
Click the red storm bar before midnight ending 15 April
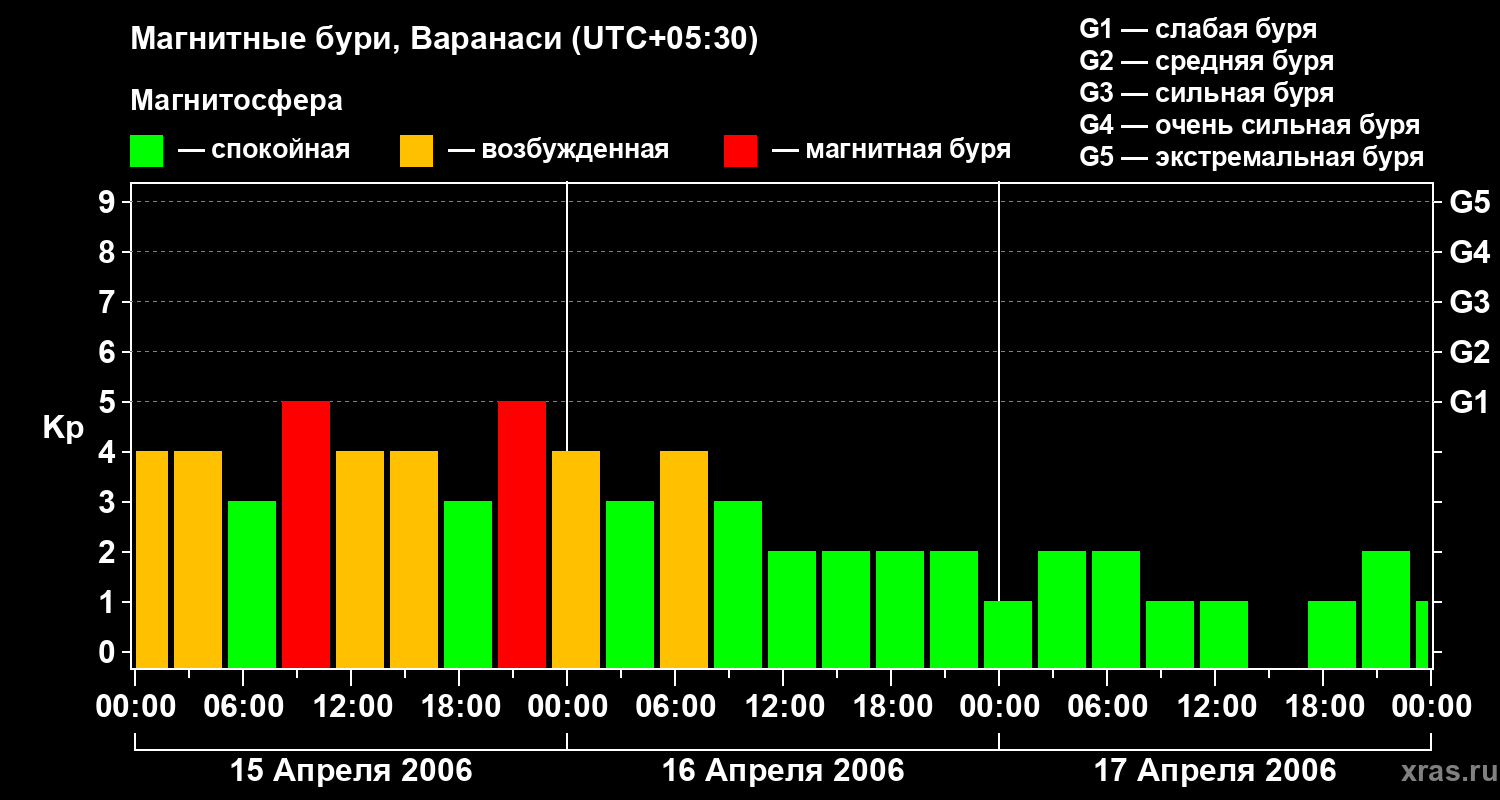point(522,535)
